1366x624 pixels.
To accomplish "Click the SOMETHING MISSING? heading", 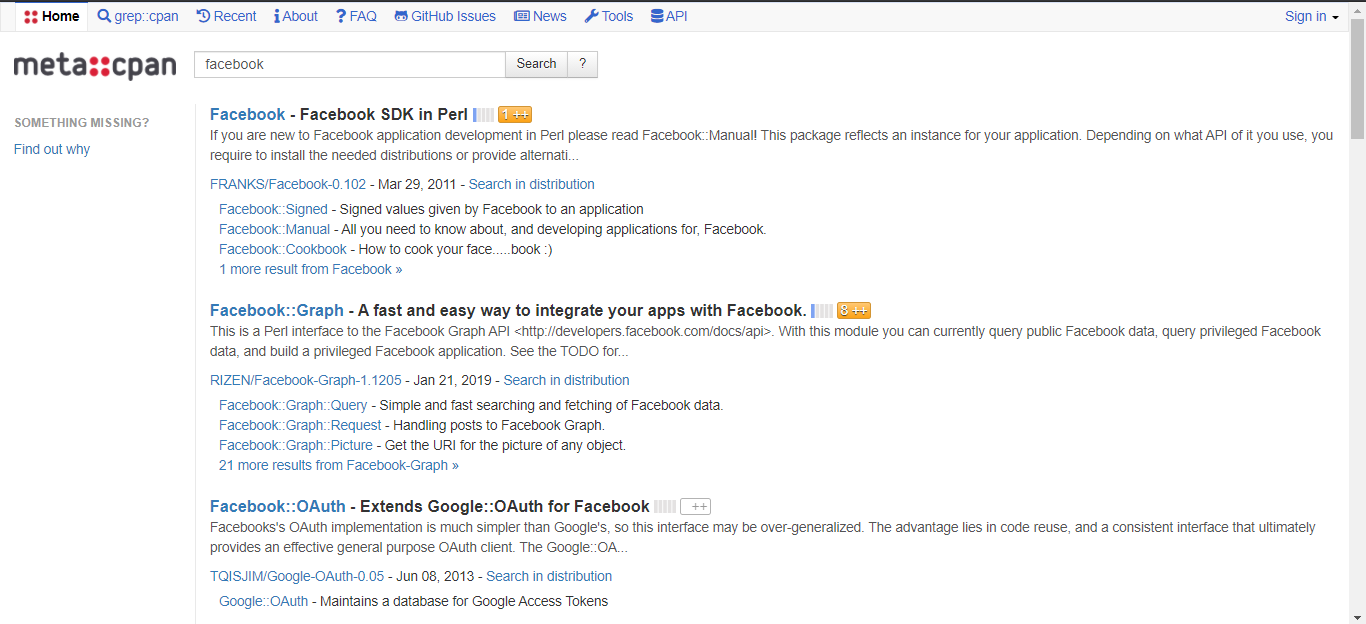I will tap(82, 123).
